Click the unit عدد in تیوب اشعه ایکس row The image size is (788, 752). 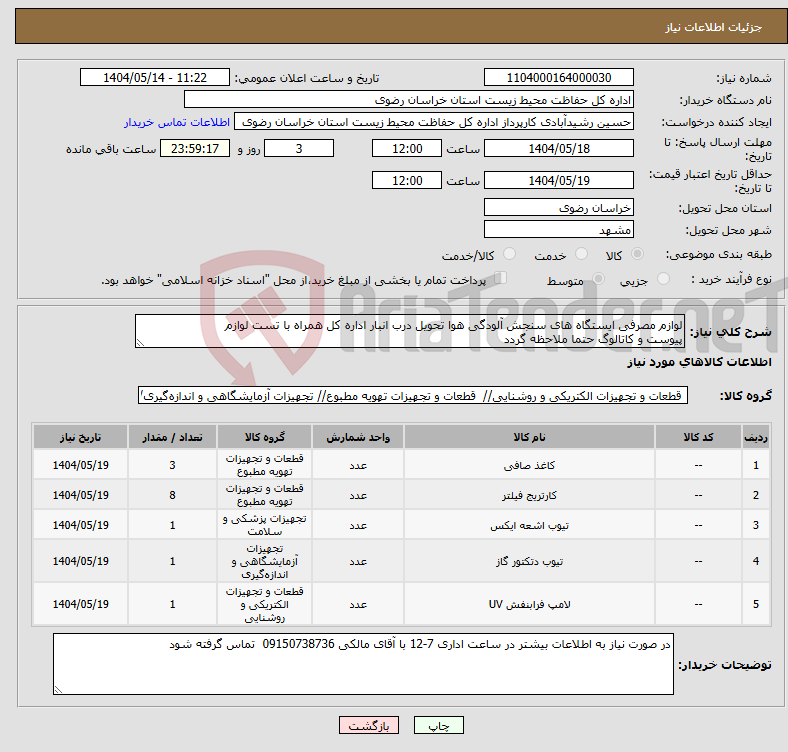click(x=358, y=525)
